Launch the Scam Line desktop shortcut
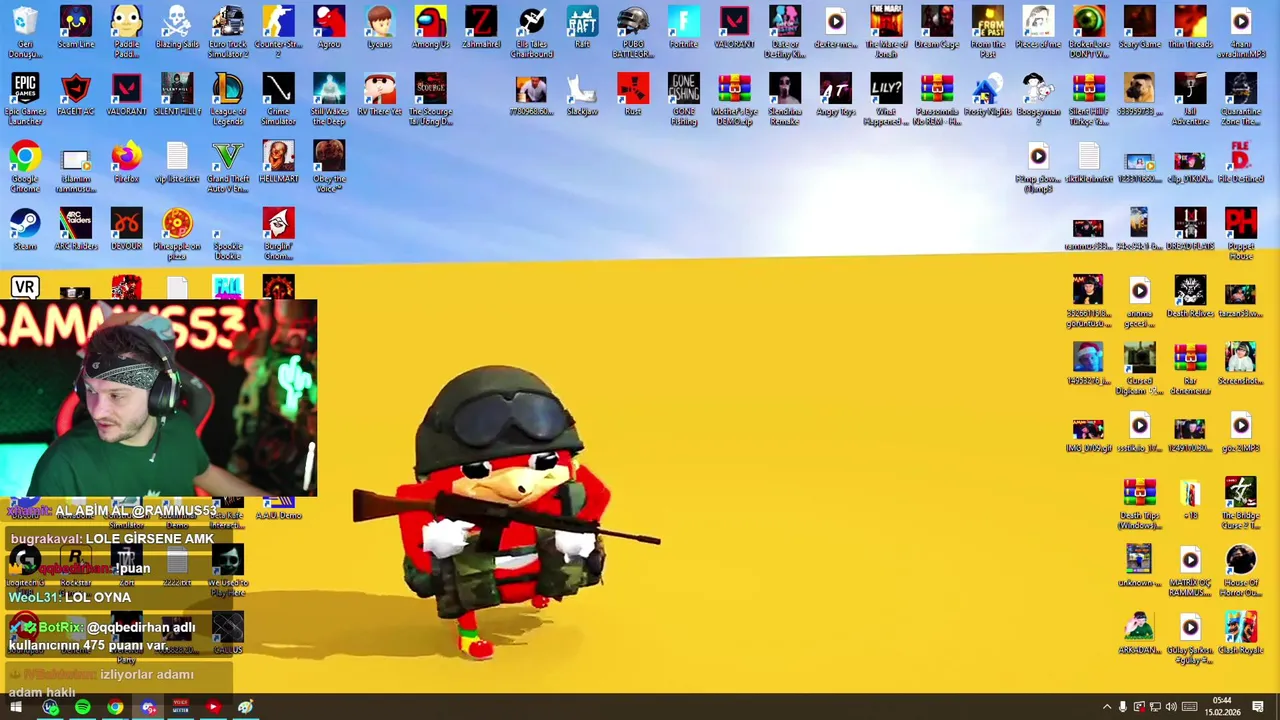 coord(76,27)
